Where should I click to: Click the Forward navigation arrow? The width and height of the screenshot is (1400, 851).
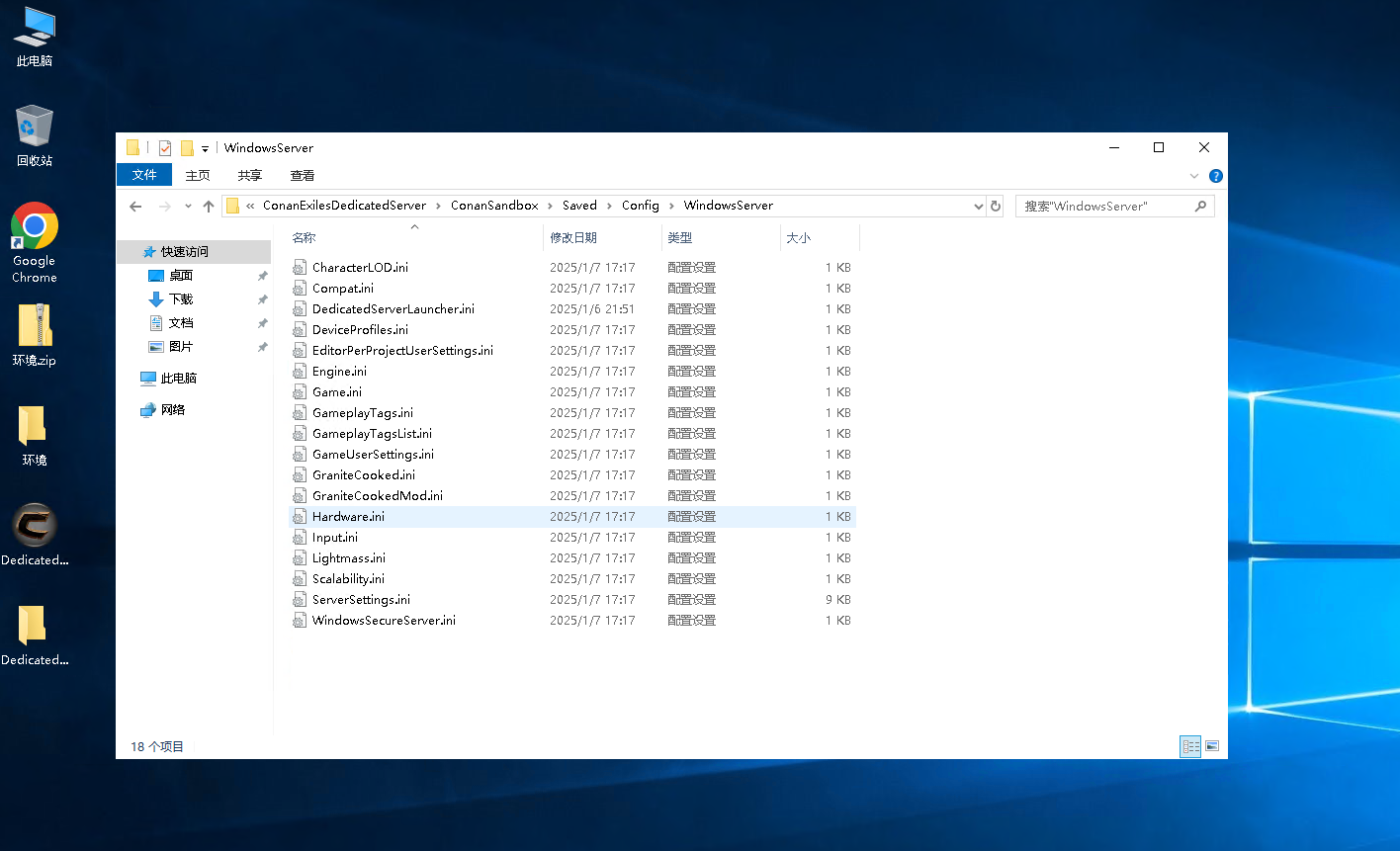point(164,206)
